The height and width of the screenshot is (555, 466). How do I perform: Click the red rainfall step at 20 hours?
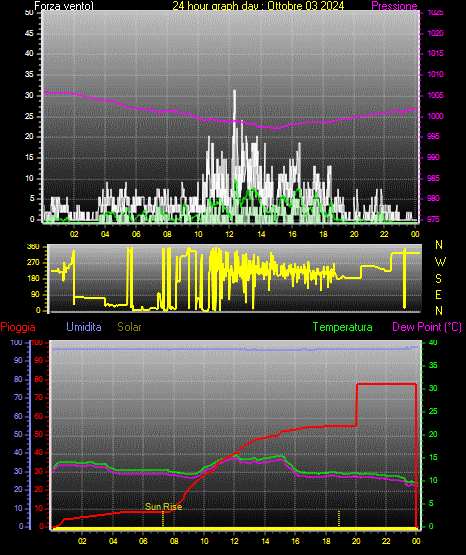click(357, 405)
